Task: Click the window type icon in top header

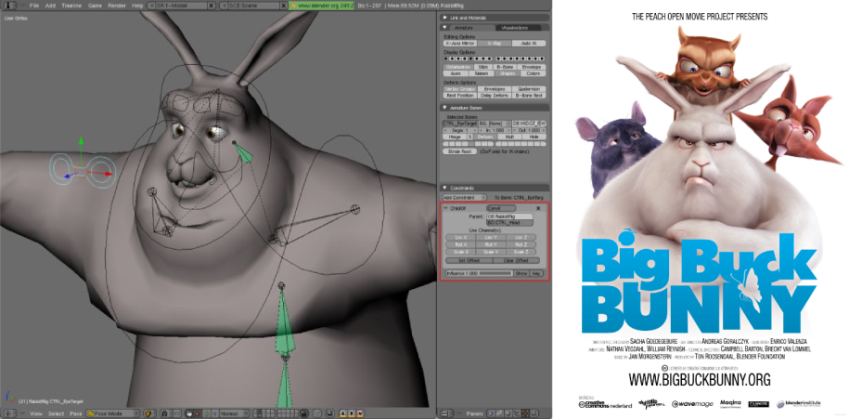Action: (x=11, y=5)
